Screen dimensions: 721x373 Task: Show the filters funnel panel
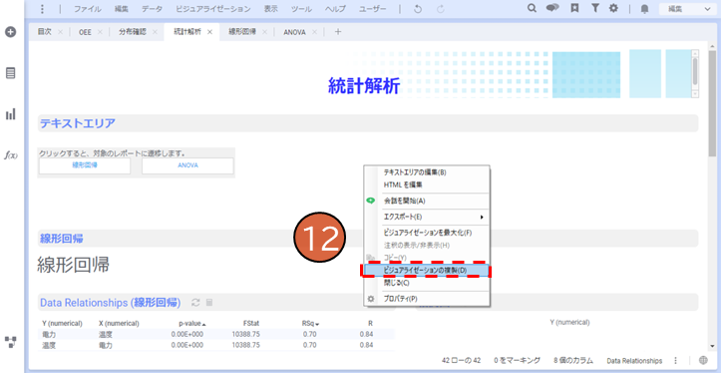point(595,8)
